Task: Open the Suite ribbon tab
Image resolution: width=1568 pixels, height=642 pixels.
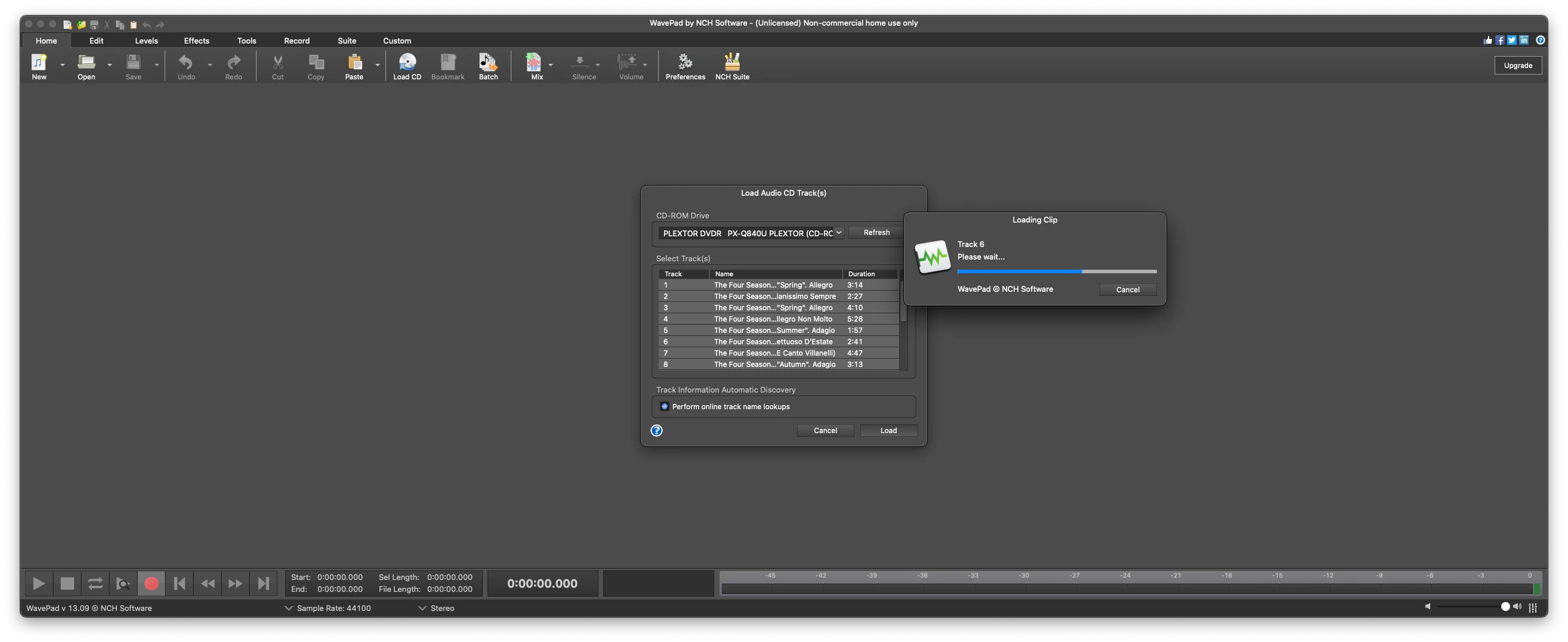Action: tap(347, 41)
